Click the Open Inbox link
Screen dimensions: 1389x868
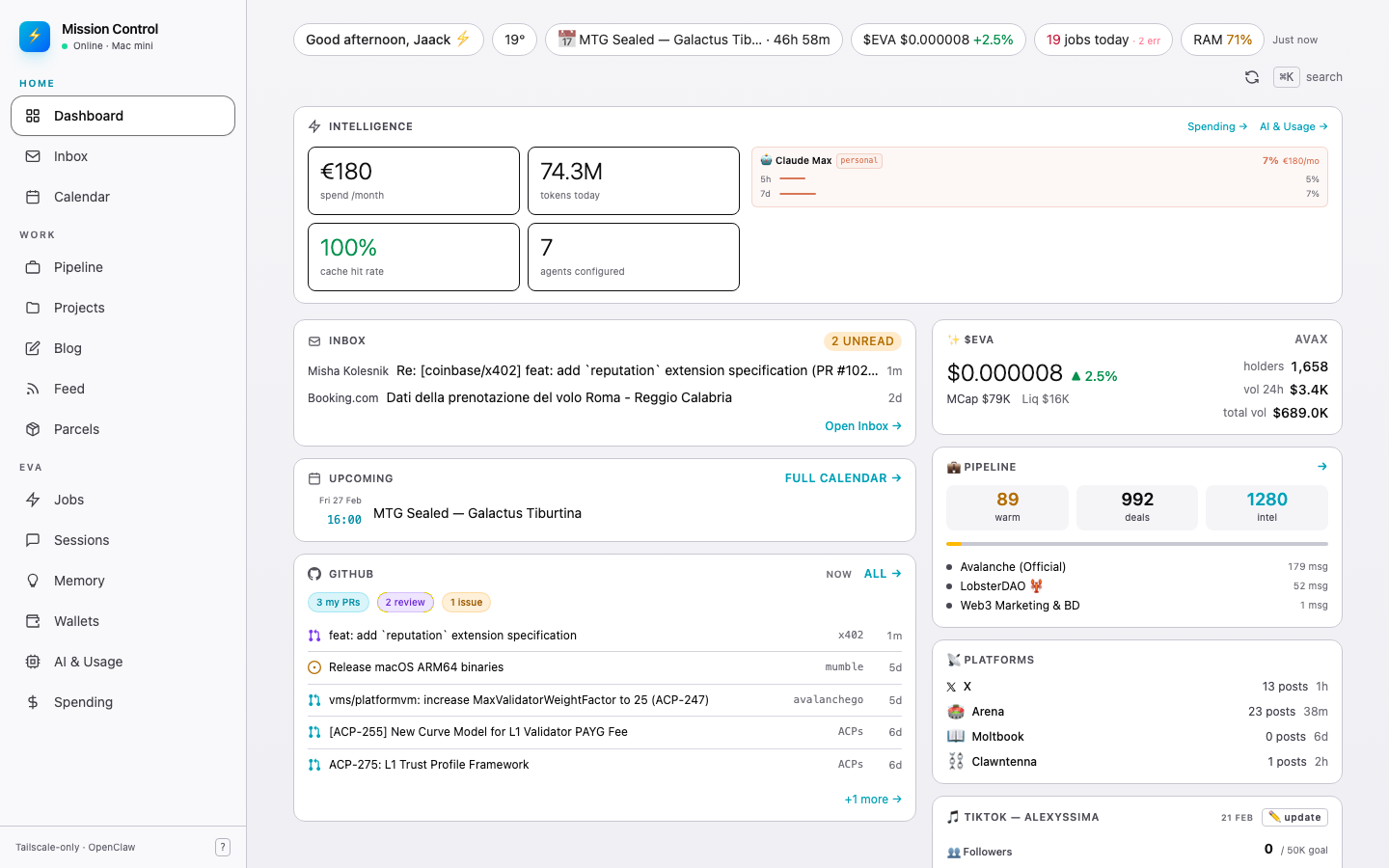(863, 426)
